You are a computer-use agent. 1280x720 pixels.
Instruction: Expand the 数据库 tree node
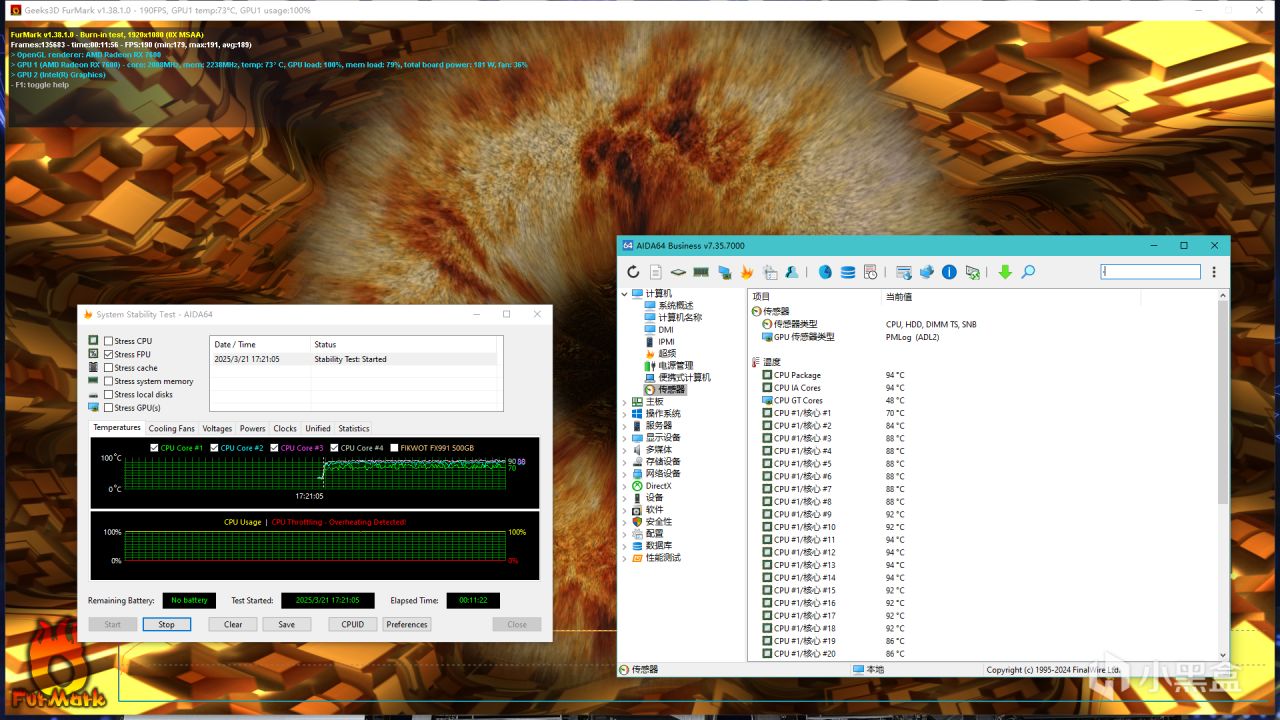(625, 546)
